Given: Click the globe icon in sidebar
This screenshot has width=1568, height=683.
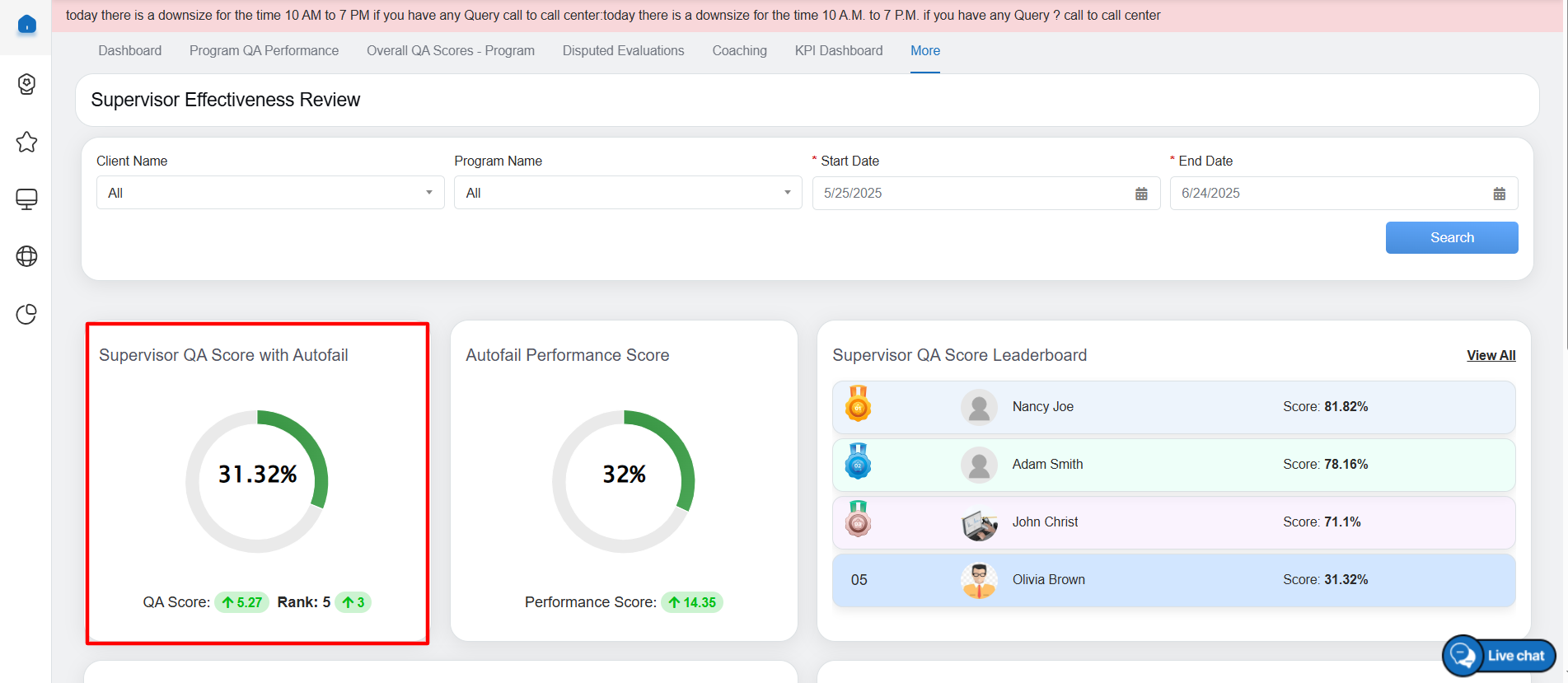Looking at the screenshot, I should click(x=26, y=256).
